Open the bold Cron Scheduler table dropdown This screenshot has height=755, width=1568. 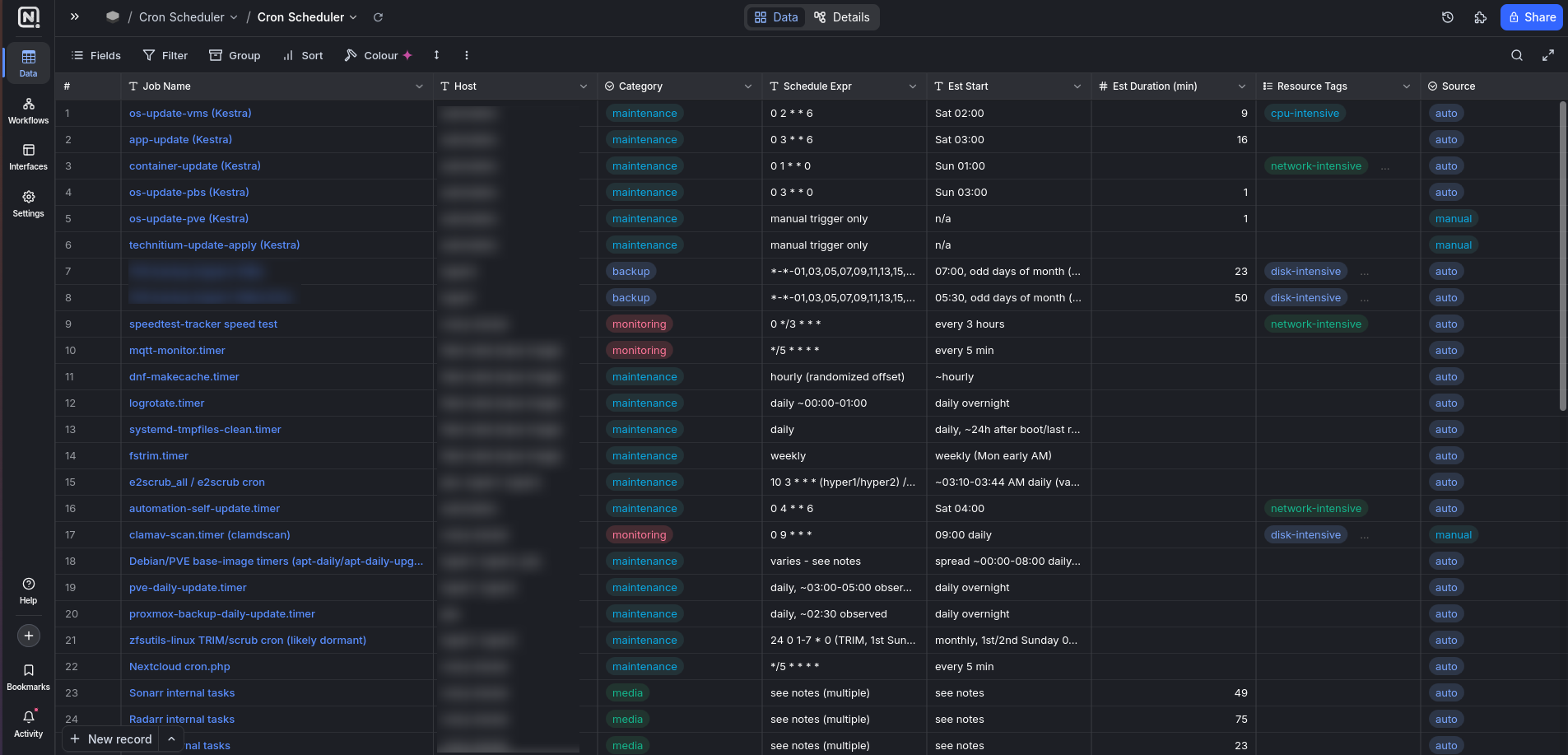307,17
